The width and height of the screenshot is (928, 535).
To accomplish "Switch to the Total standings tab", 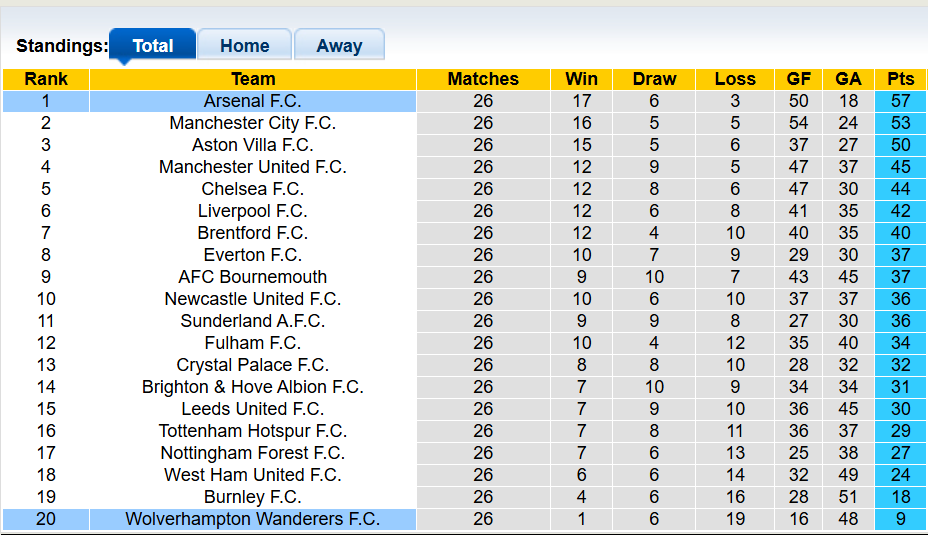I will (x=152, y=46).
